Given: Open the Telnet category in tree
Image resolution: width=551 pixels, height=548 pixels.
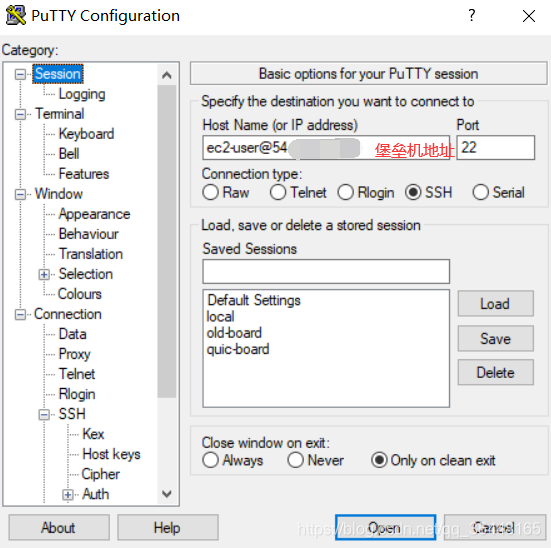Looking at the screenshot, I should [77, 374].
